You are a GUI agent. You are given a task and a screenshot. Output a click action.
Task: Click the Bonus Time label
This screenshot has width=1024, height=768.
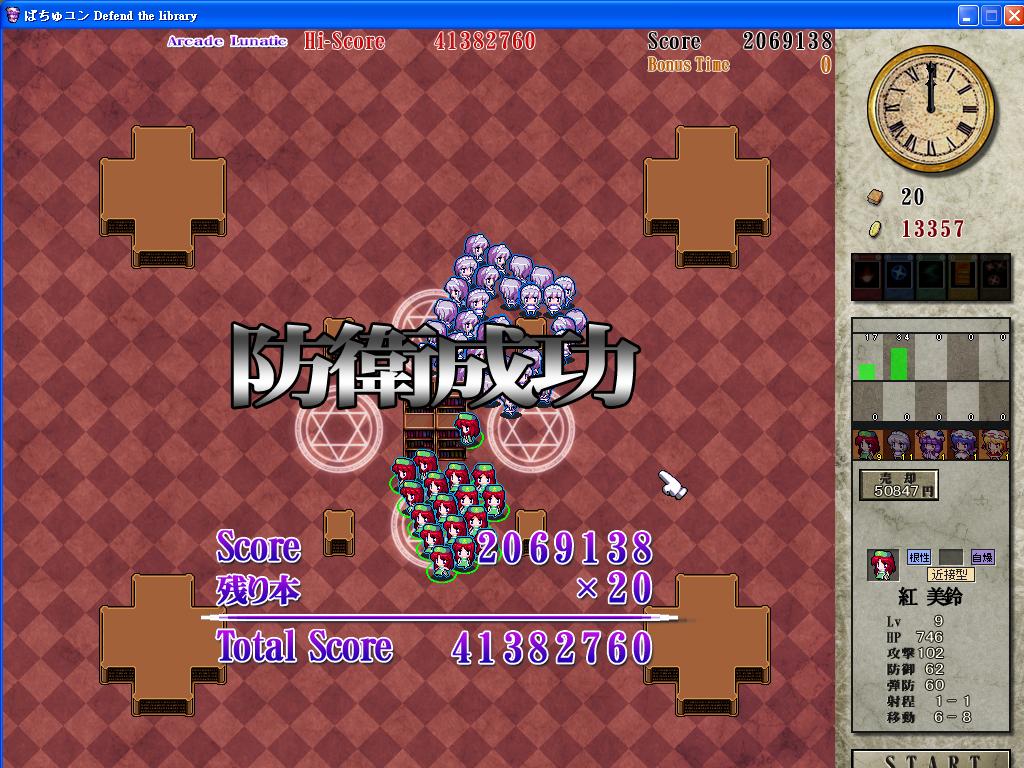pyautogui.click(x=688, y=64)
